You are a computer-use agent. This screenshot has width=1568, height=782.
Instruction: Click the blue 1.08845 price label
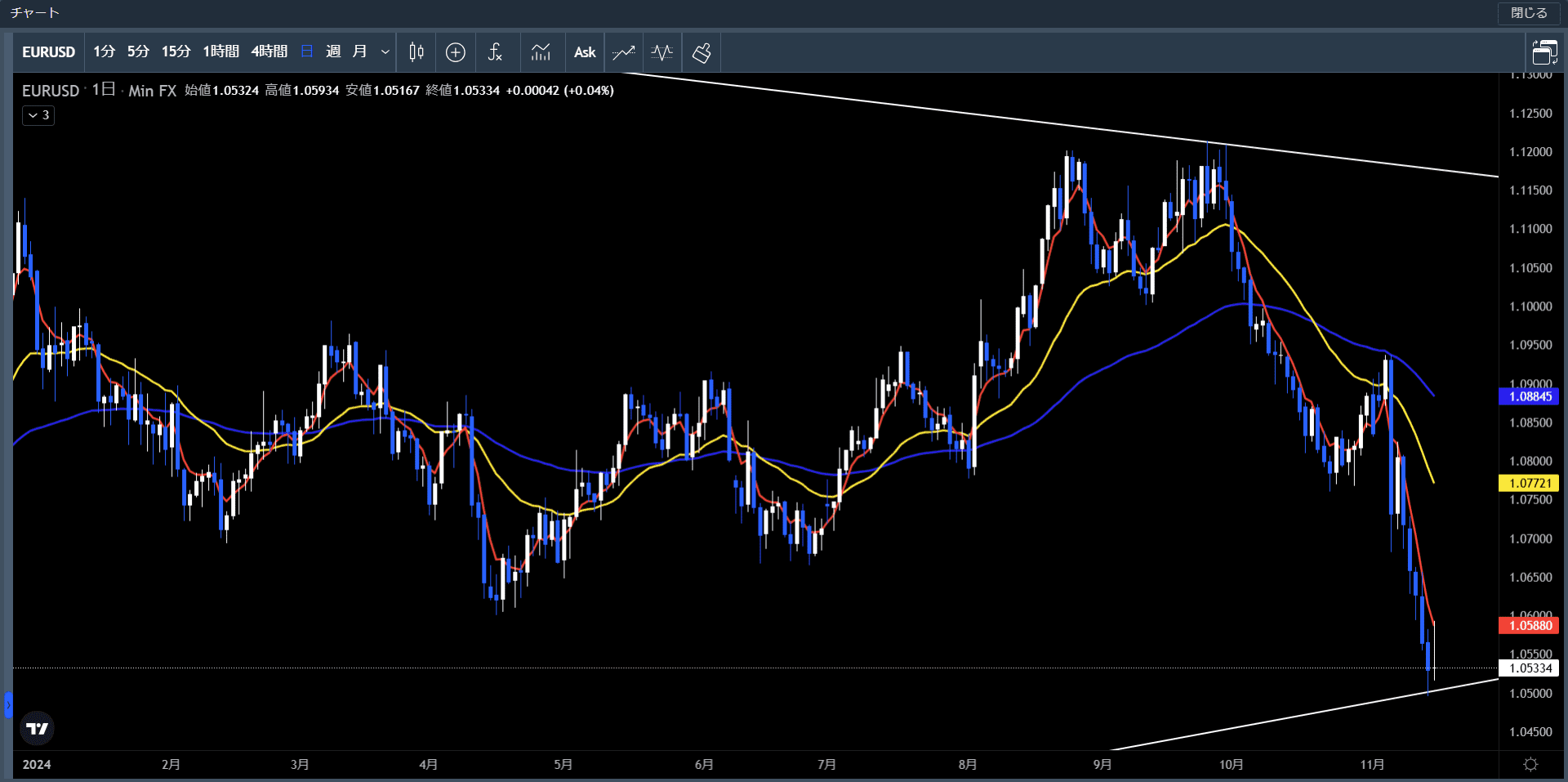coord(1530,396)
